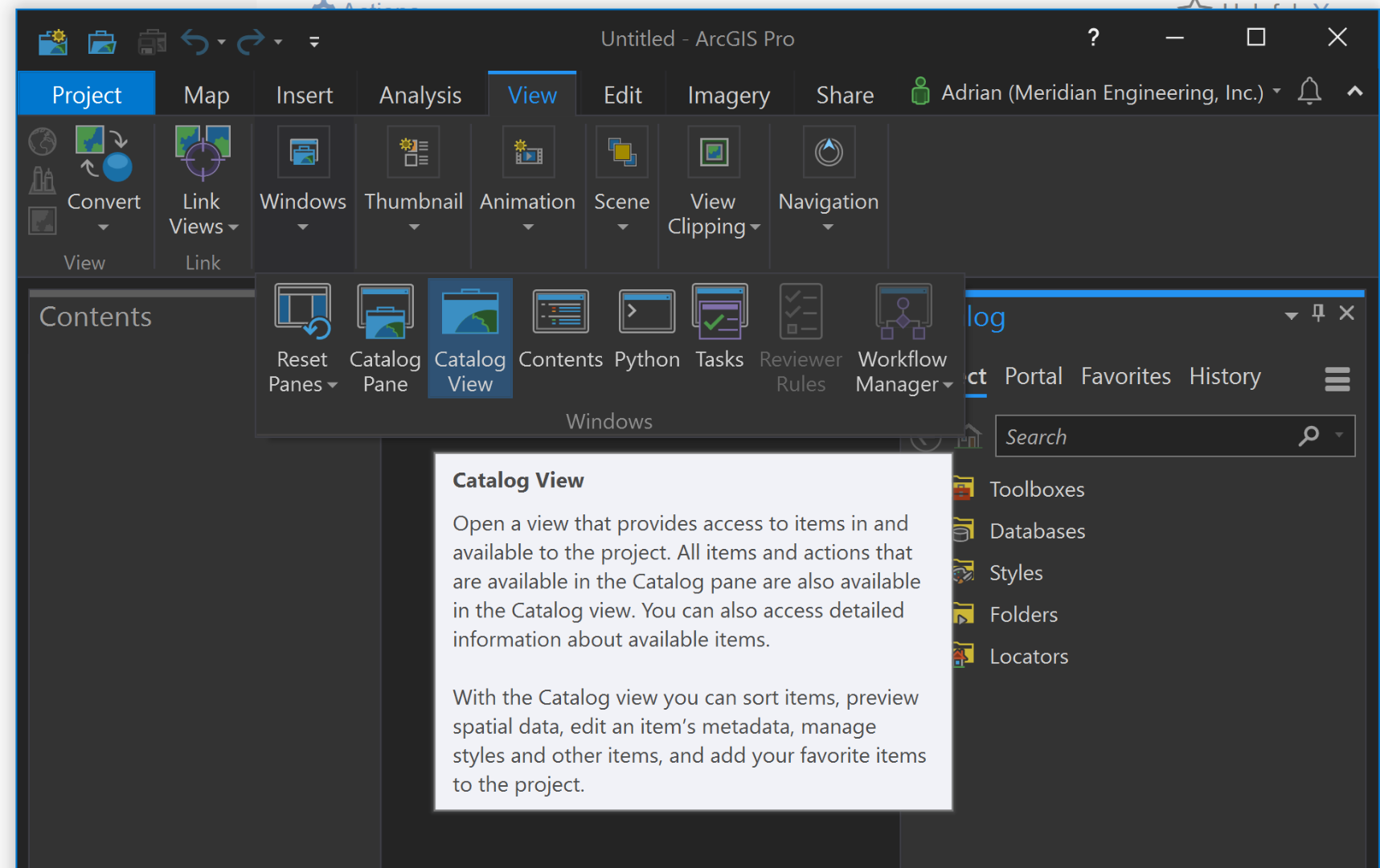Switch to the Analysis ribbon tab
The width and height of the screenshot is (1380, 868).
420,95
